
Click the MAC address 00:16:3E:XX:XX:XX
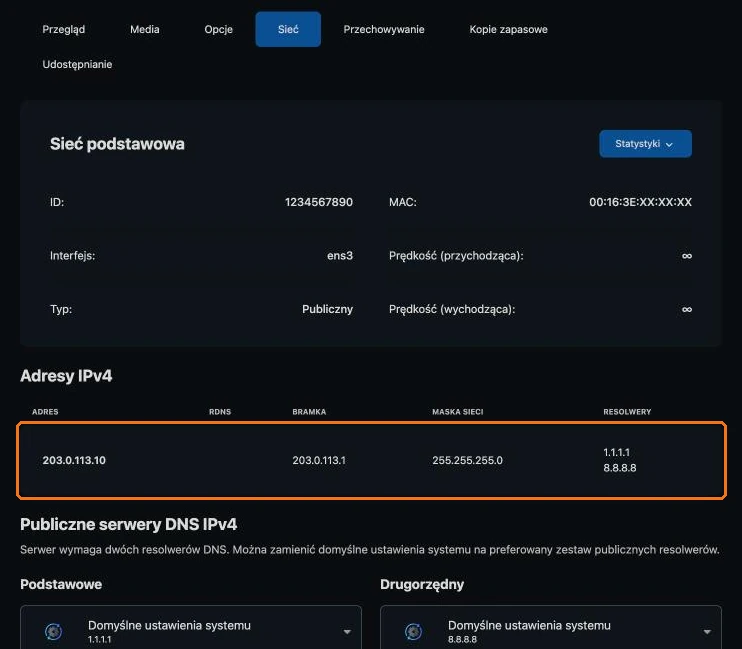click(640, 202)
